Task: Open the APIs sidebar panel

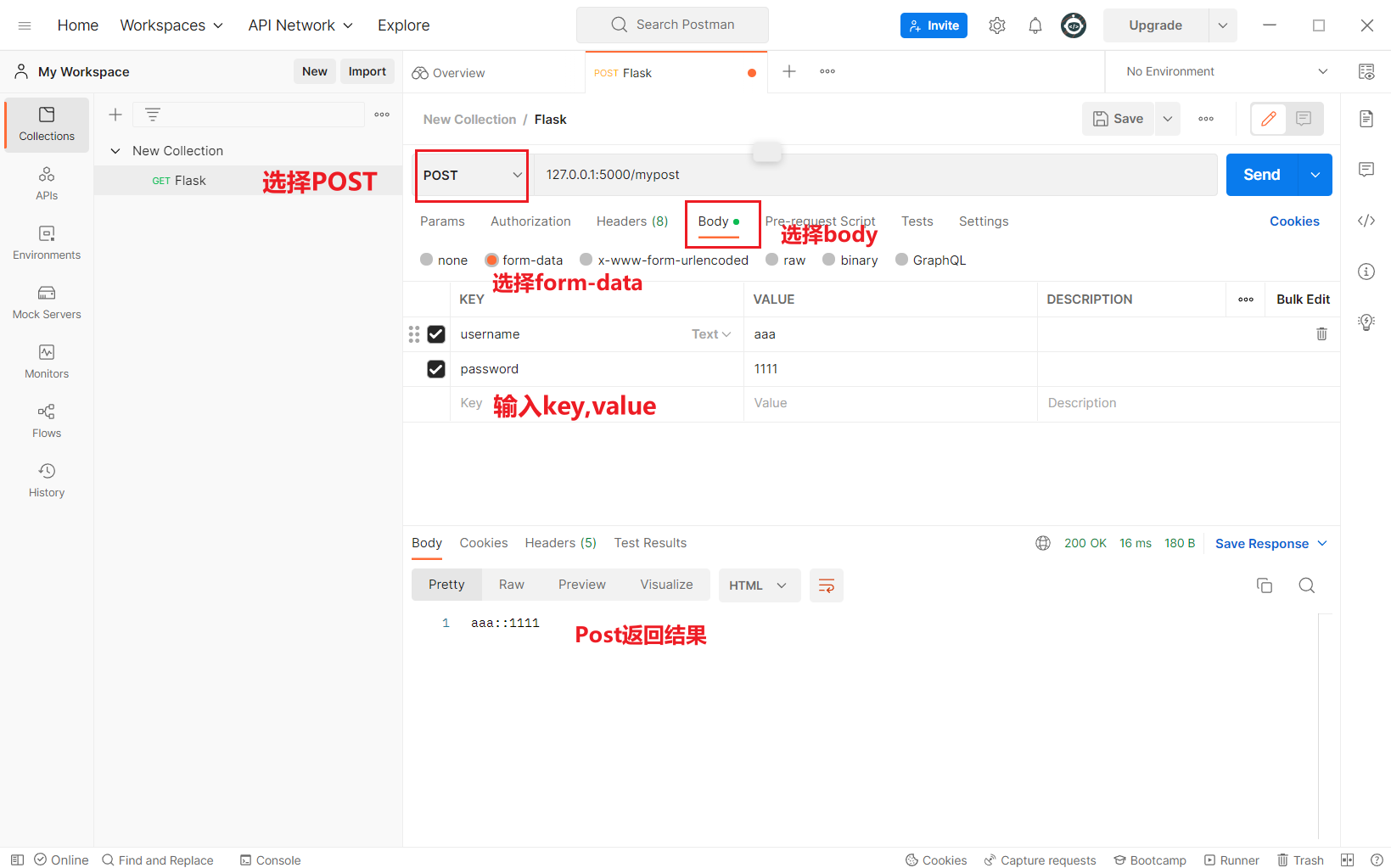Action: point(47,184)
